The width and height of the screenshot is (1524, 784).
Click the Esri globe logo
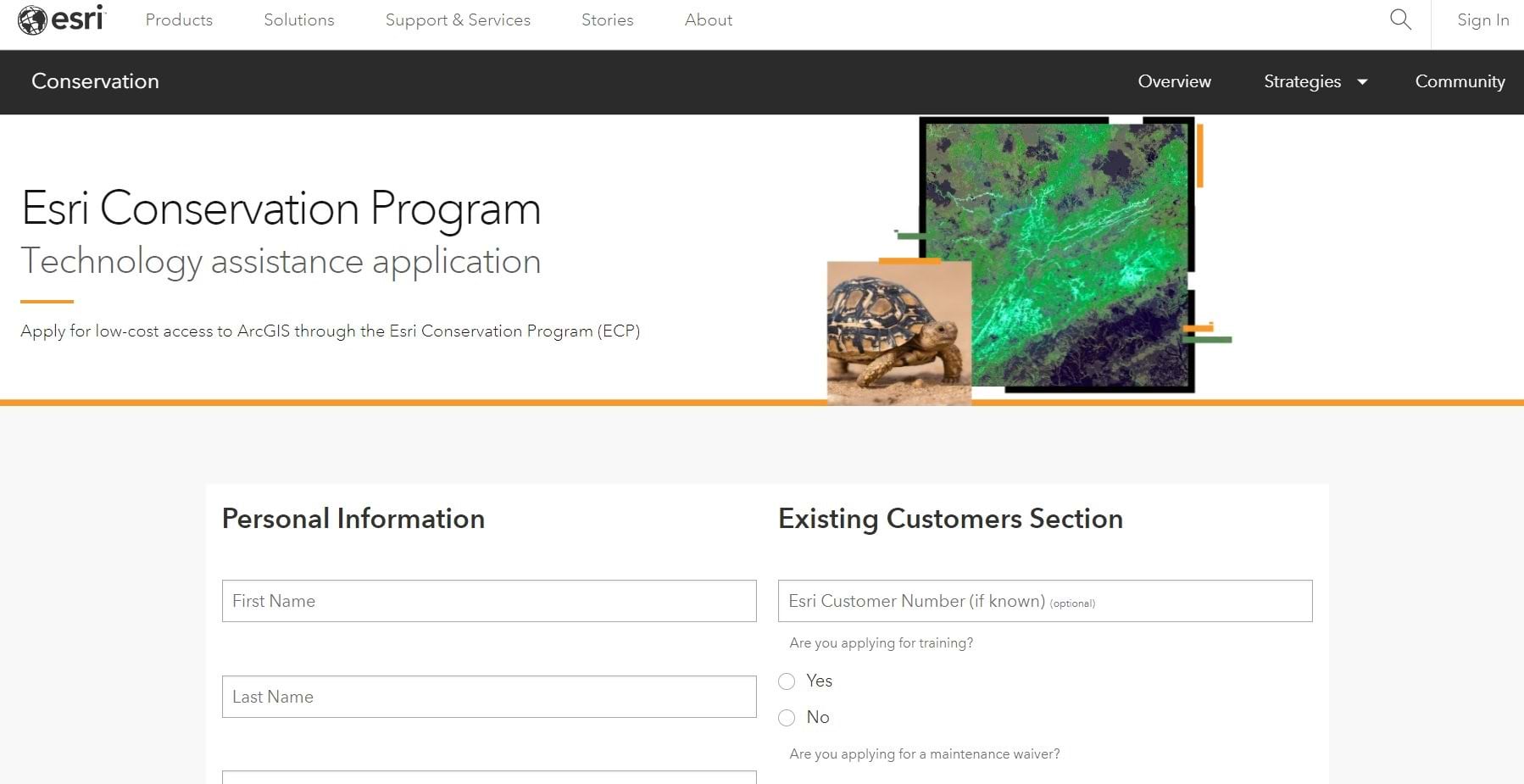click(x=61, y=19)
